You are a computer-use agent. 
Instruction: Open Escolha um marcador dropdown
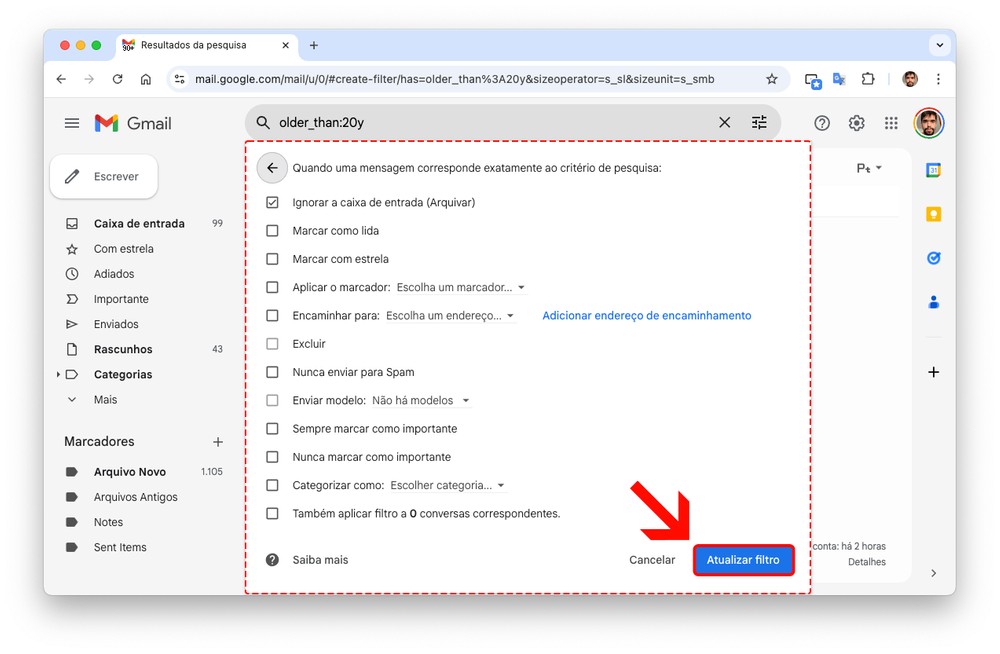pos(460,287)
